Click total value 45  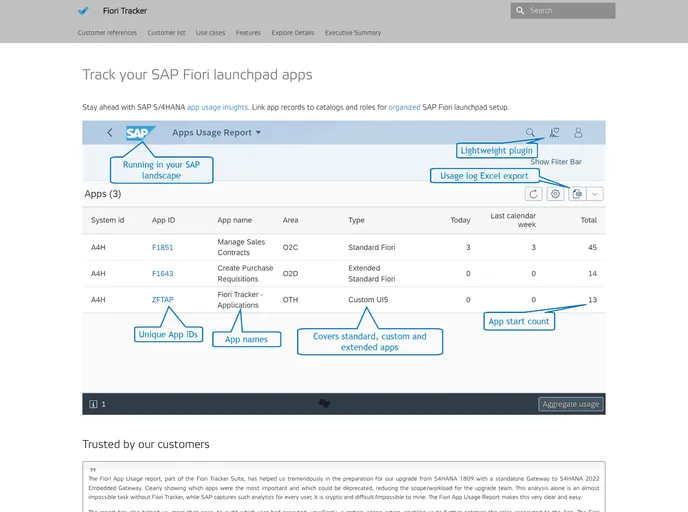click(592, 247)
